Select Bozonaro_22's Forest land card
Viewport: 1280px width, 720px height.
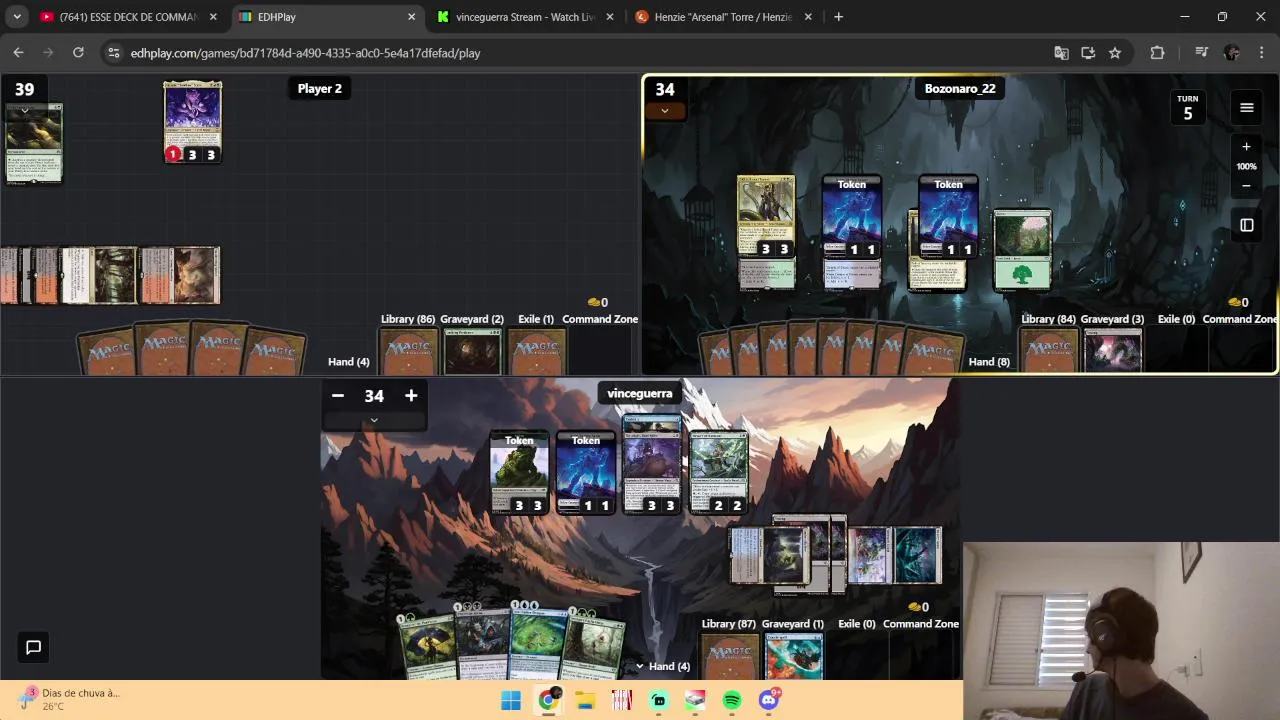1022,250
